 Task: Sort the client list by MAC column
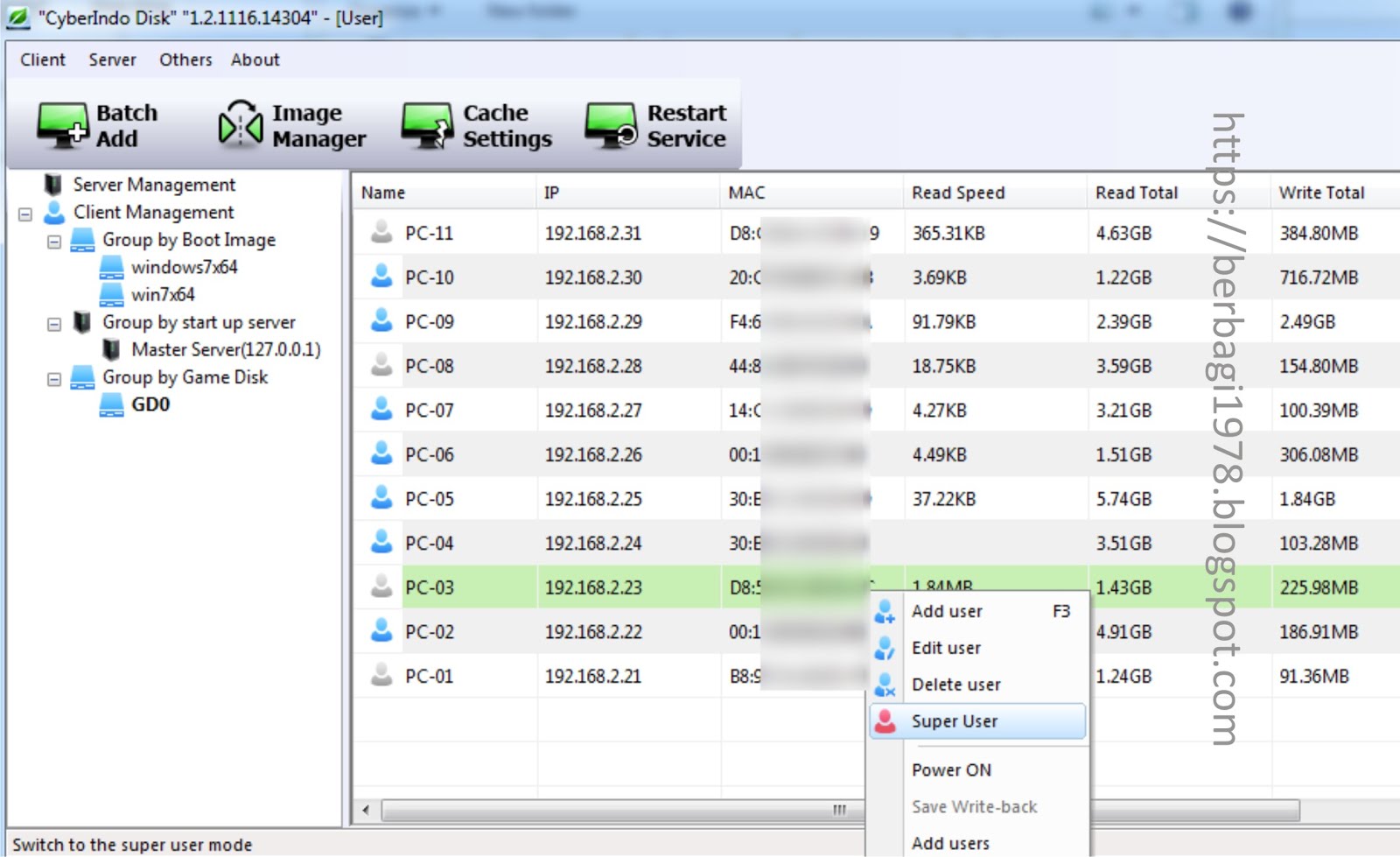coord(812,193)
